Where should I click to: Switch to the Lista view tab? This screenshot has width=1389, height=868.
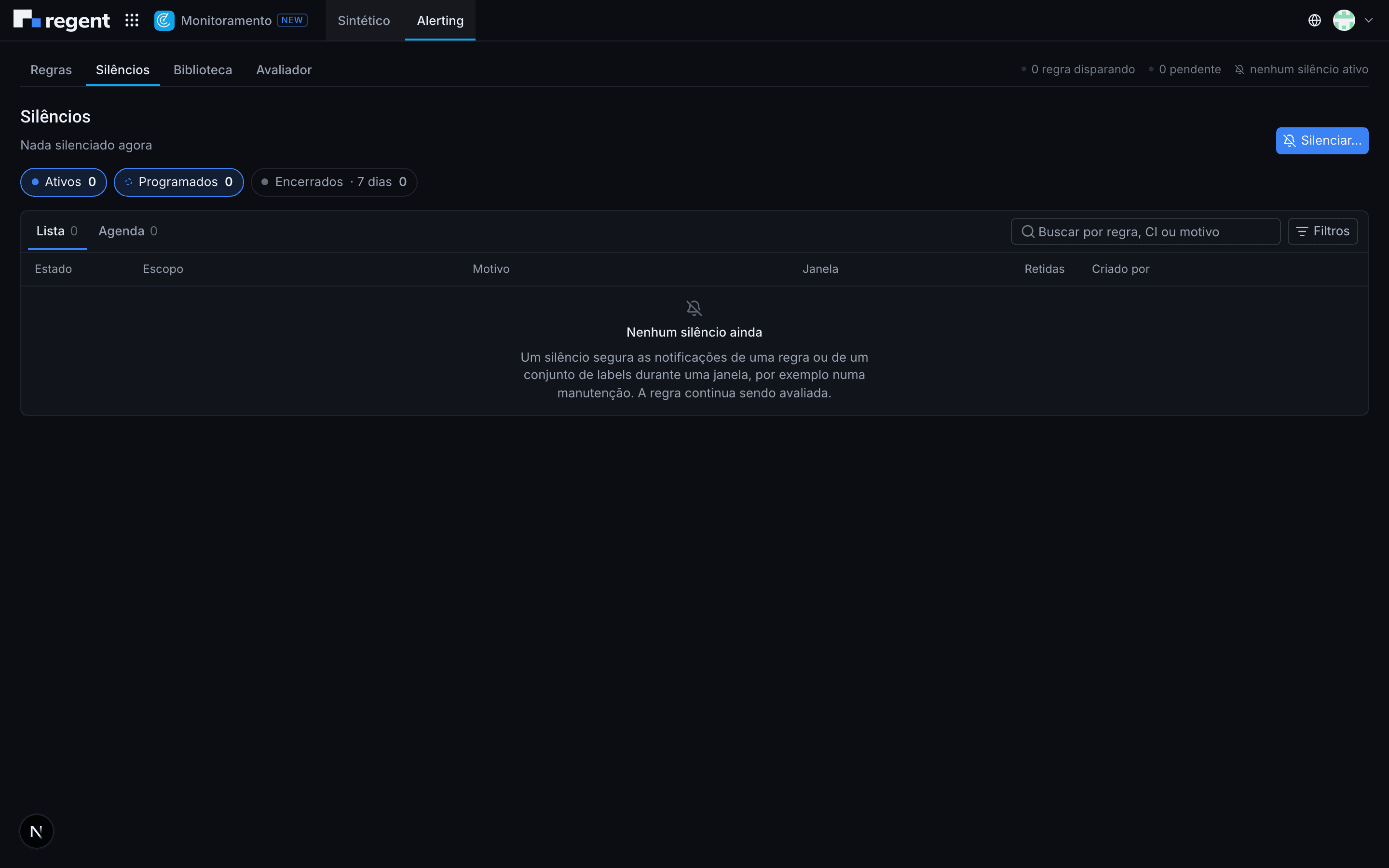pos(57,231)
